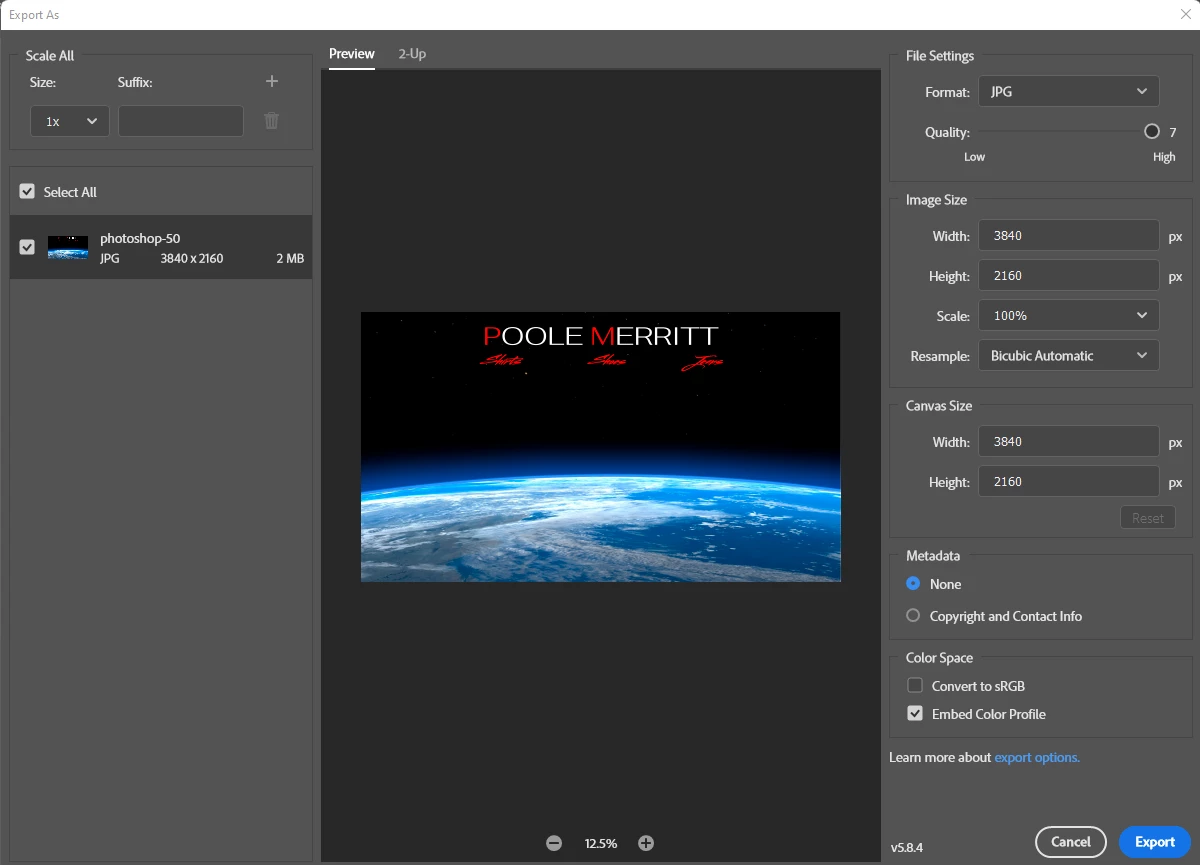Screen dimensions: 1200x865
Task: Open the JPG Format dropdown
Action: [1068, 91]
